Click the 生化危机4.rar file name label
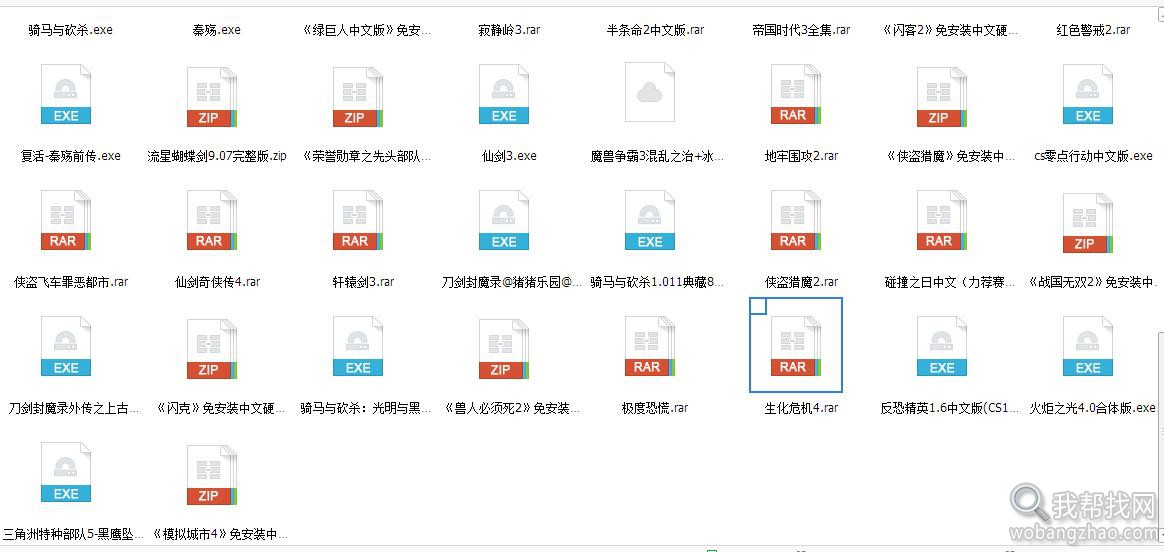The image size is (1164, 552). point(801,408)
